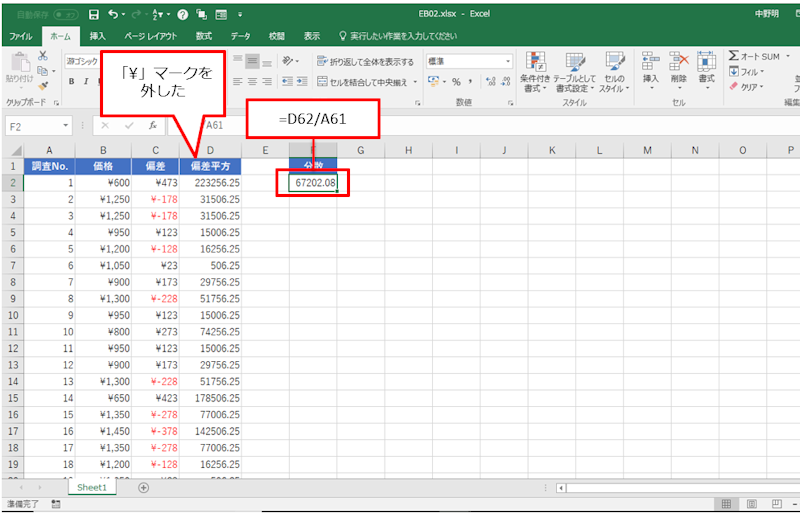Open the 挿入 ribbon tab
Screen dimensions: 800x514
97,36
